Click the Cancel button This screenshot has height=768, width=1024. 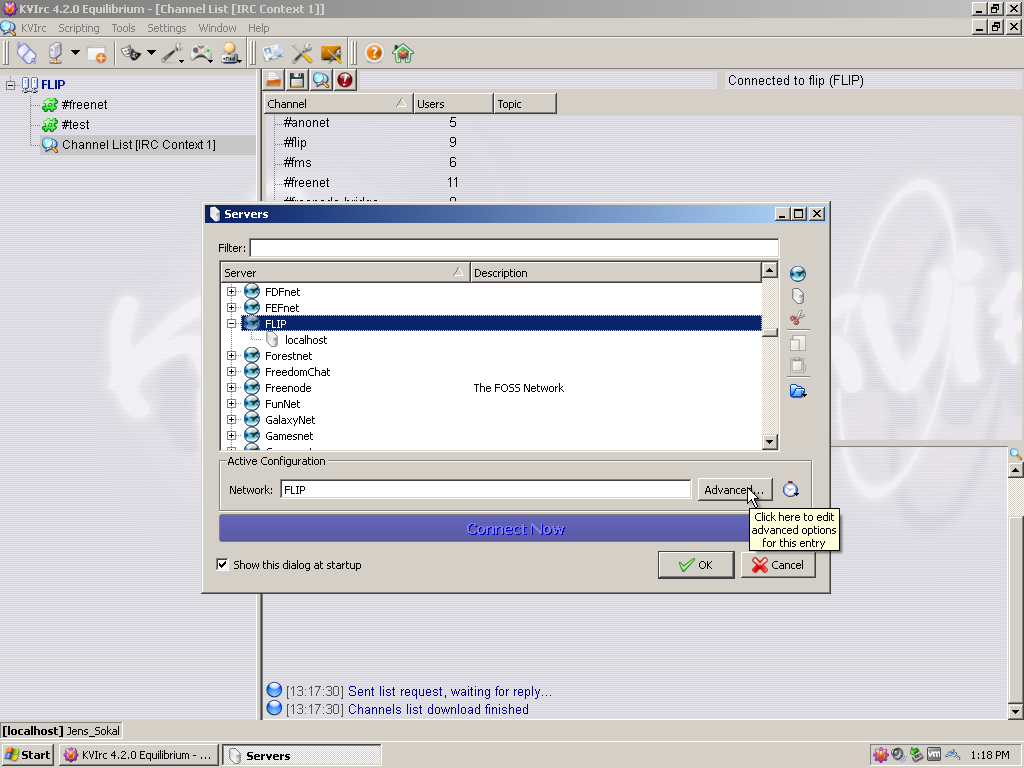[x=778, y=565]
